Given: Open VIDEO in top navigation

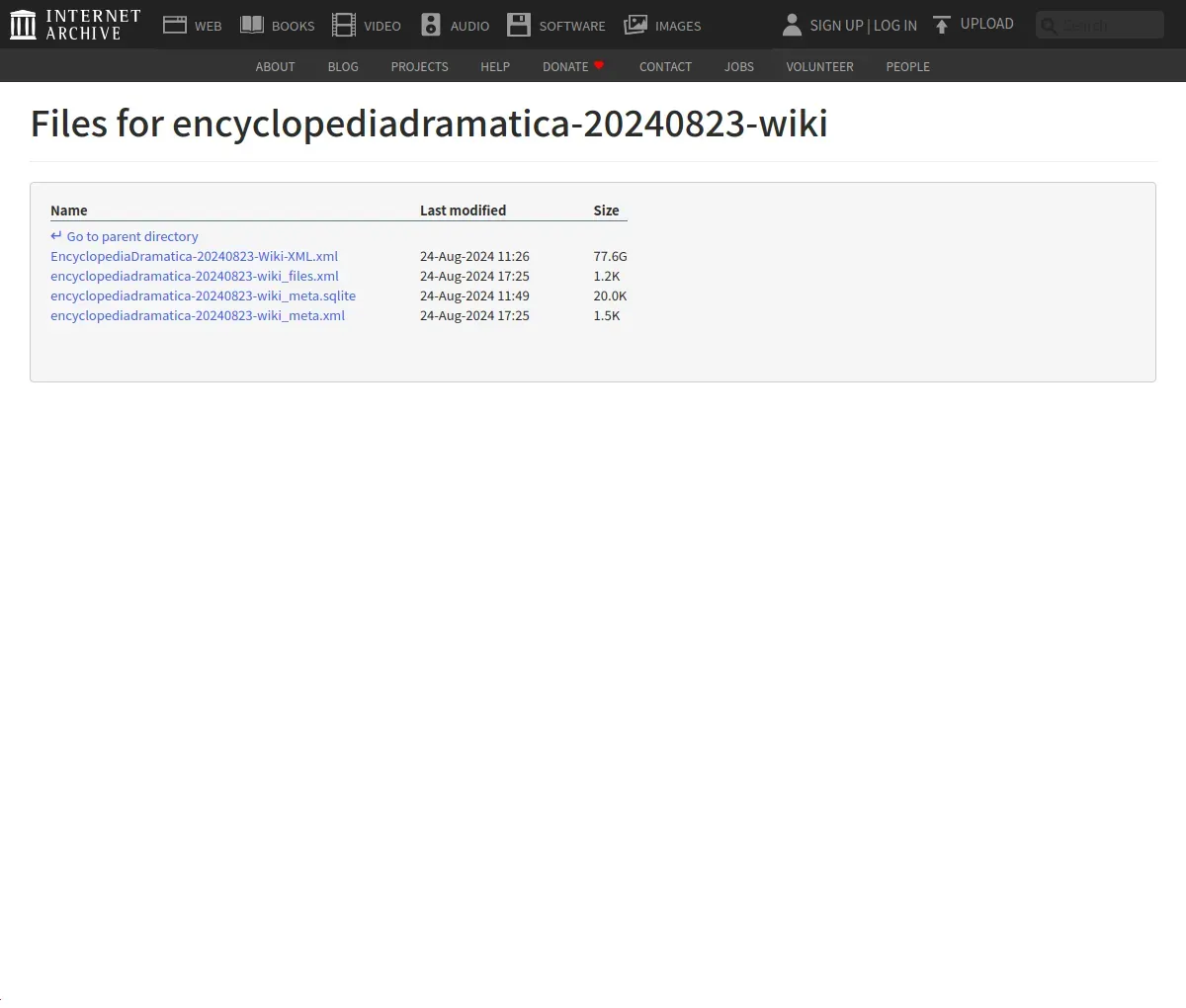Looking at the screenshot, I should pyautogui.click(x=382, y=27).
